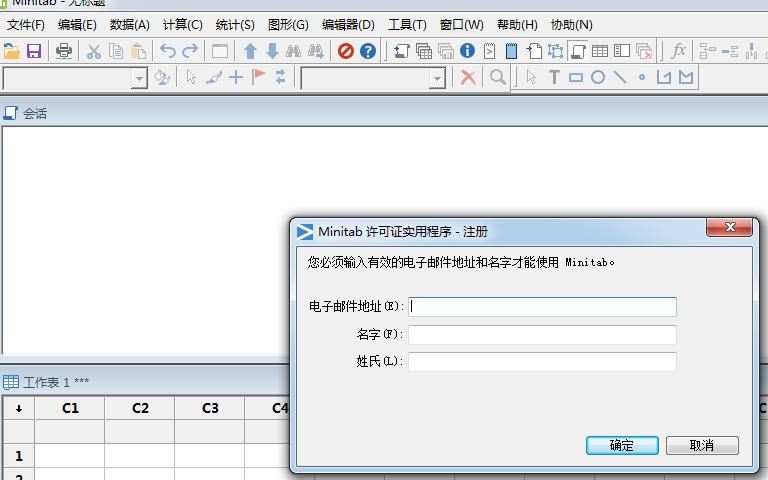Click the Show Session Folder icon

click(x=402, y=51)
